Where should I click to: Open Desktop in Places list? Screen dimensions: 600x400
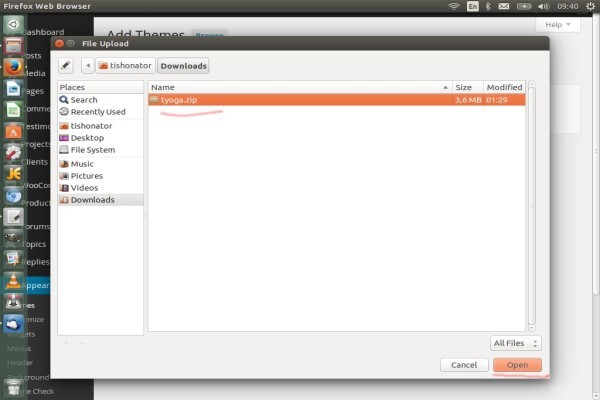tap(101, 138)
